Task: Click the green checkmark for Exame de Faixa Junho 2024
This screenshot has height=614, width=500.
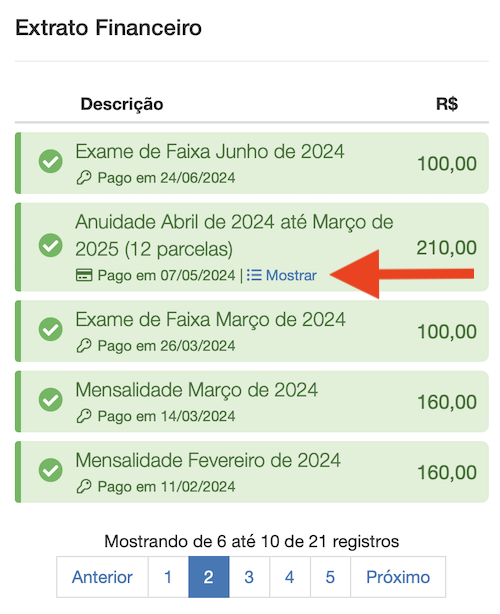Action: (51, 161)
